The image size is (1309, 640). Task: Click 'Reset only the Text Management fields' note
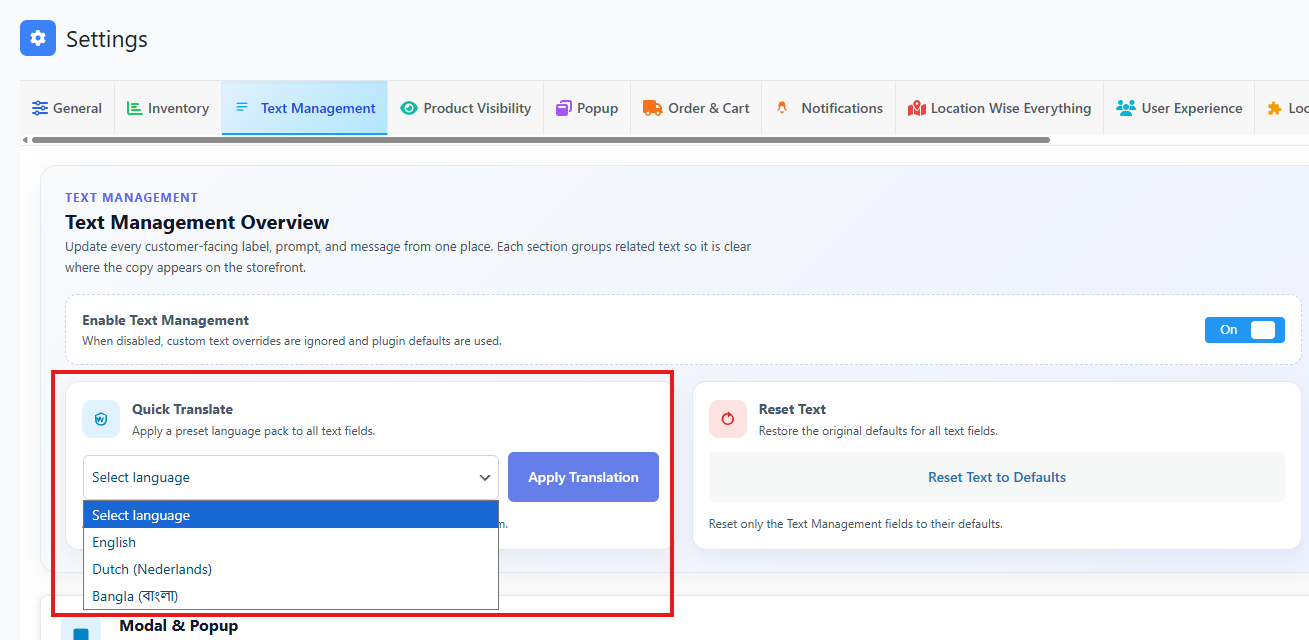(x=855, y=524)
